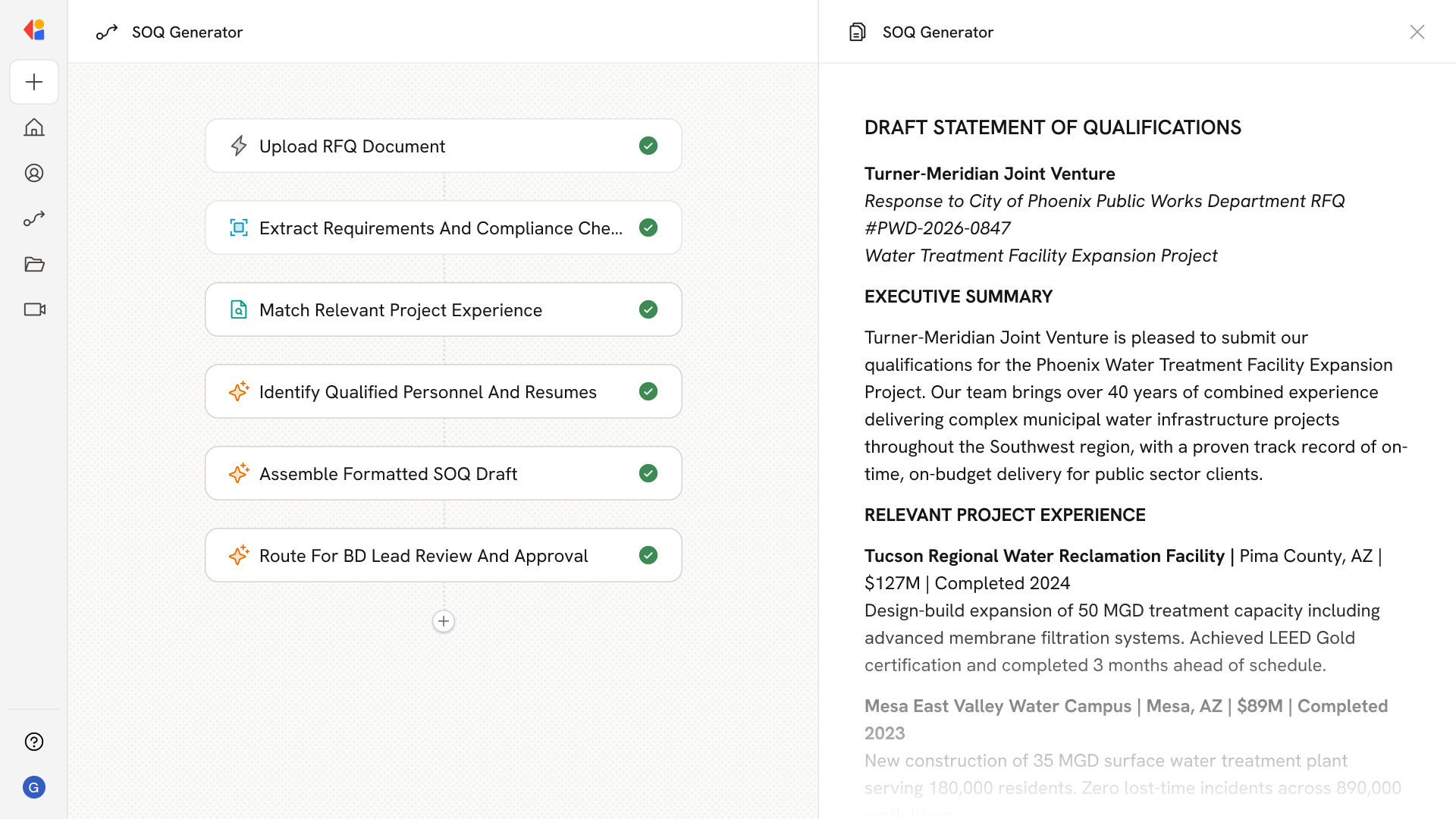Open Home from the sidebar

pyautogui.click(x=34, y=127)
